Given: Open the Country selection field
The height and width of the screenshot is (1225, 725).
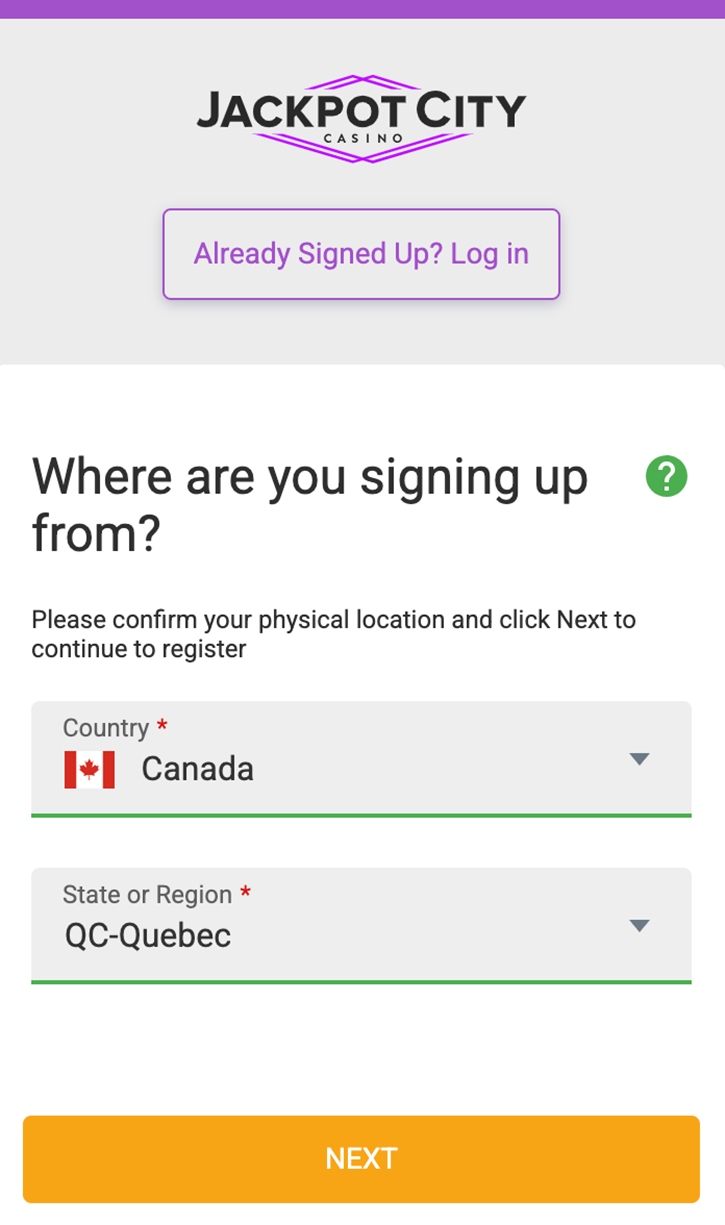Looking at the screenshot, I should pyautogui.click(x=361, y=758).
